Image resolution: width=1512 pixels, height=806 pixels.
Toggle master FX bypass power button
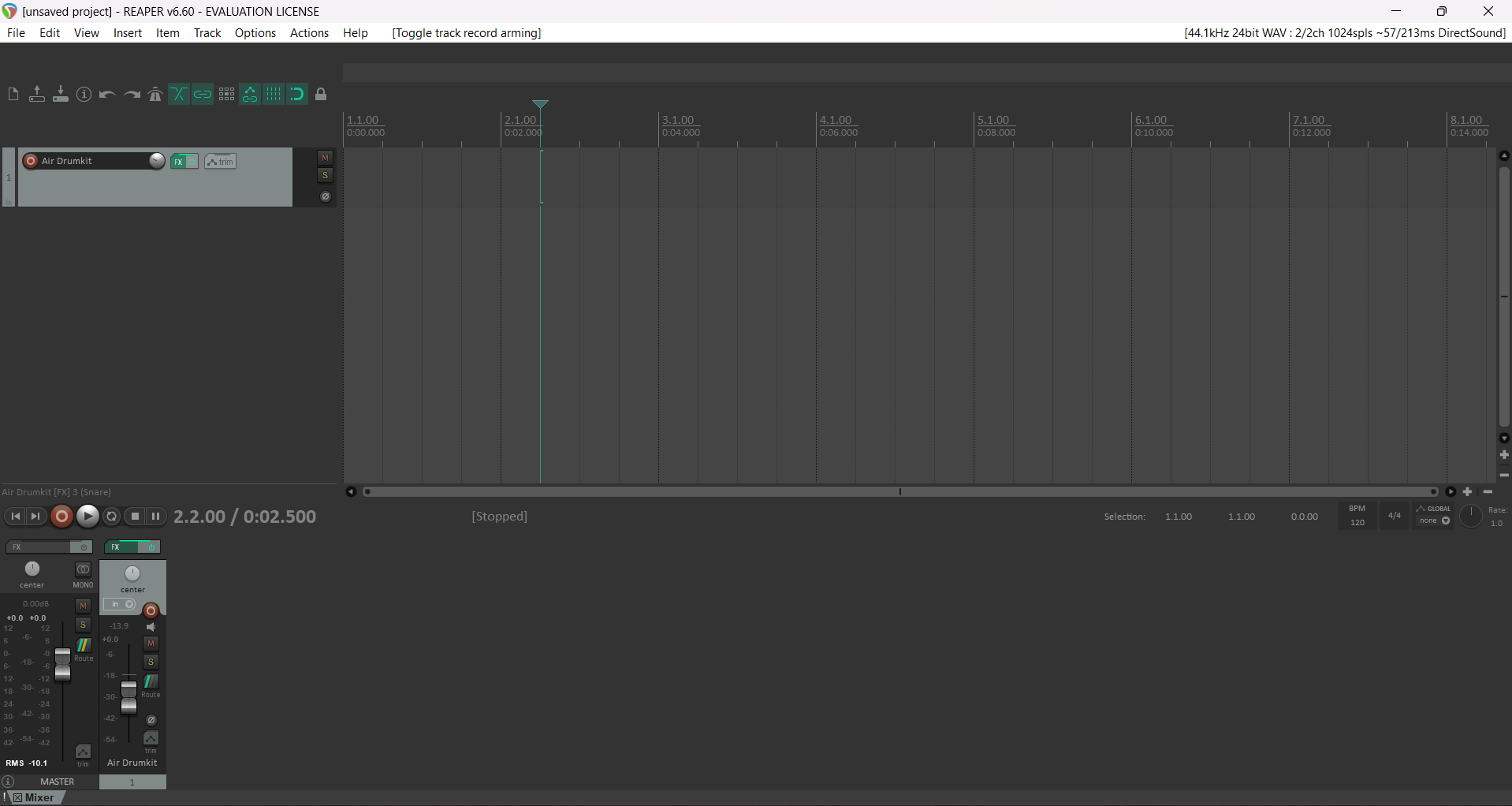point(82,547)
